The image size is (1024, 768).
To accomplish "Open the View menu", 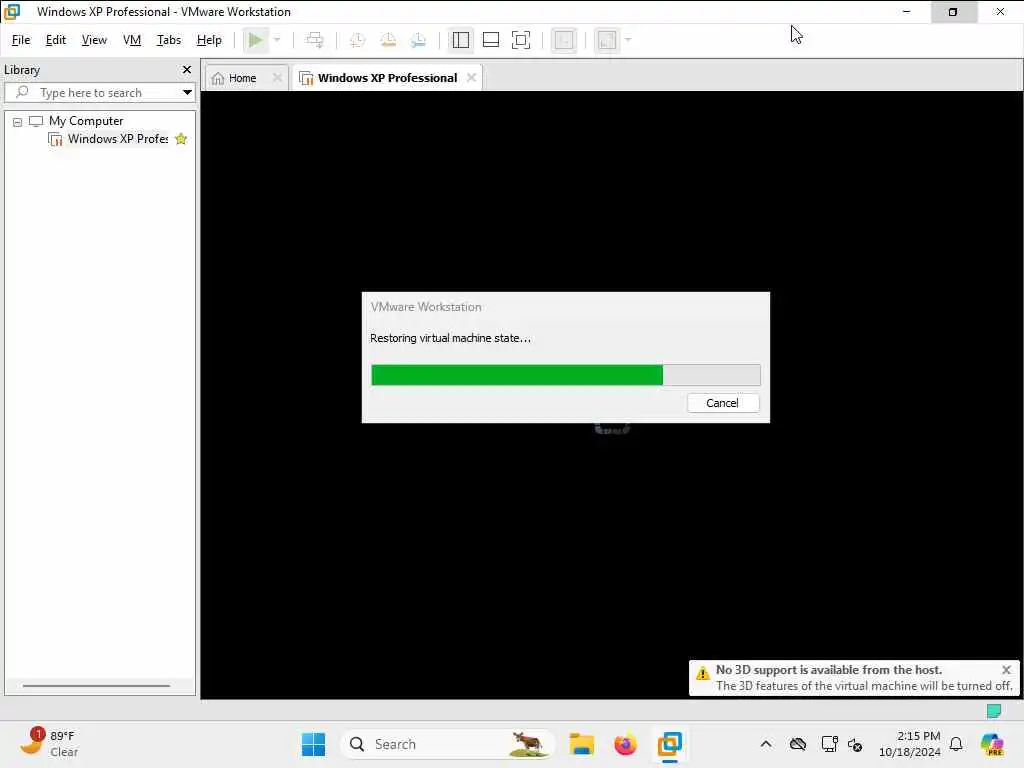I will pyautogui.click(x=94, y=40).
